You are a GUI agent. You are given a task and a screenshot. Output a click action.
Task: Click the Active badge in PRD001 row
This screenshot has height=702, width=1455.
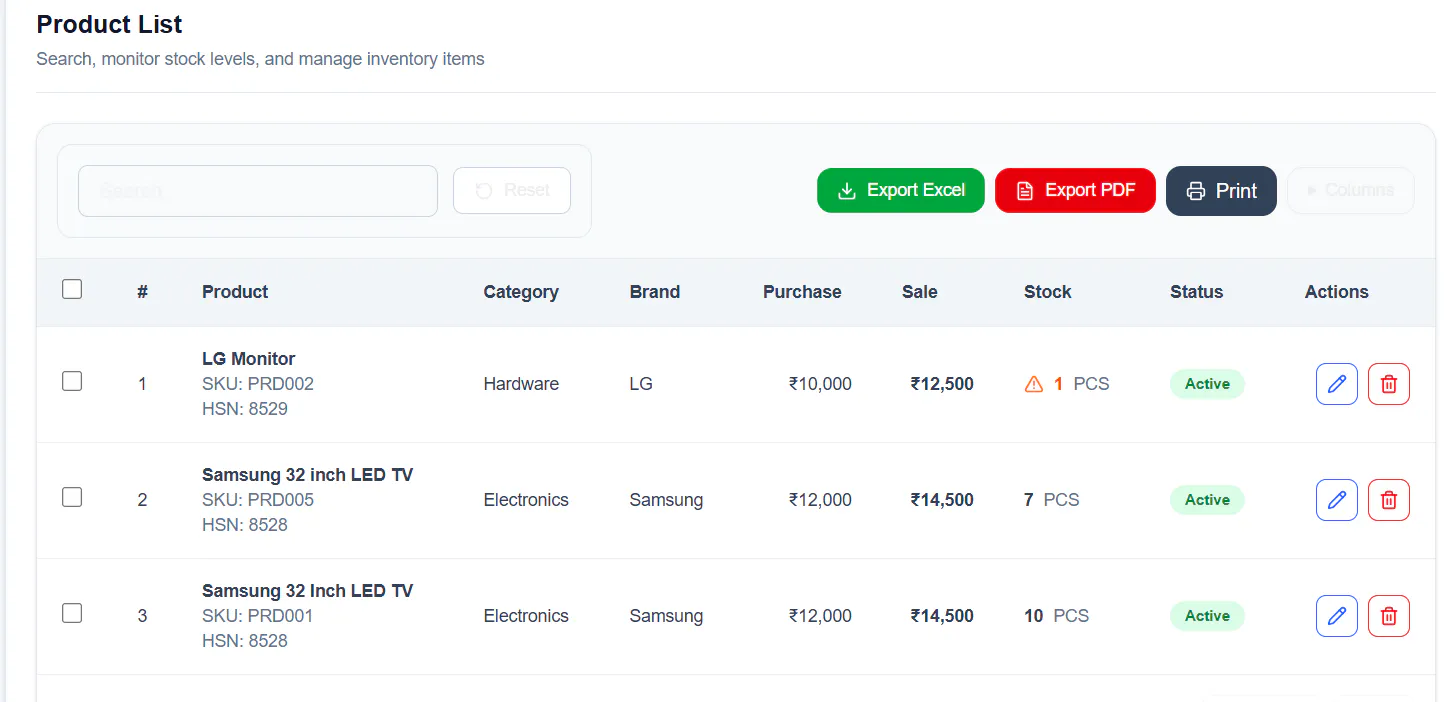pyautogui.click(x=1207, y=616)
